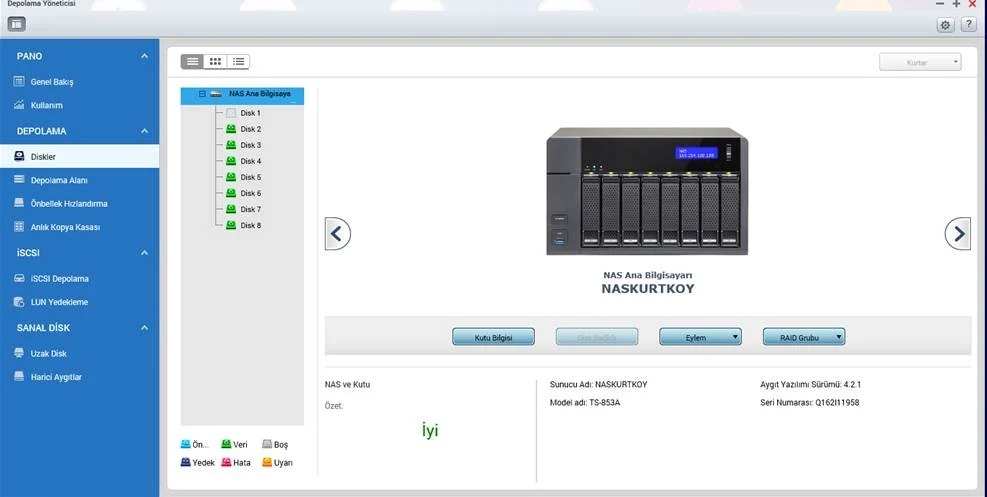Open the Eylem dropdown
The width and height of the screenshot is (987, 497).
point(700,337)
